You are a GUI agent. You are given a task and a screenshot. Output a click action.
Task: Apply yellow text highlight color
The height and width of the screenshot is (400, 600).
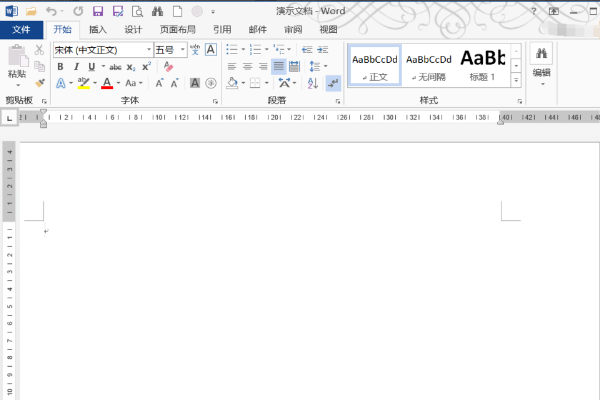coord(83,83)
